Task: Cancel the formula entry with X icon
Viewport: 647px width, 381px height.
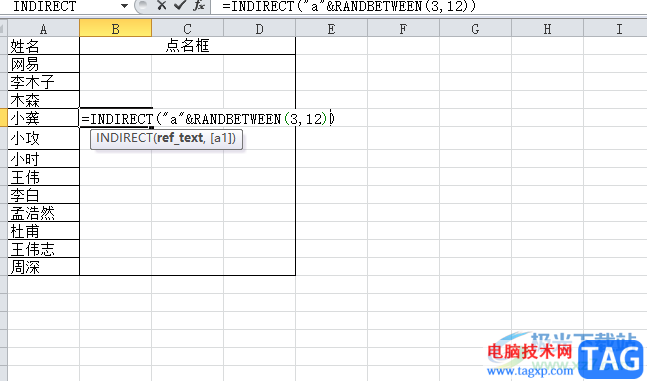Action: click(x=161, y=6)
